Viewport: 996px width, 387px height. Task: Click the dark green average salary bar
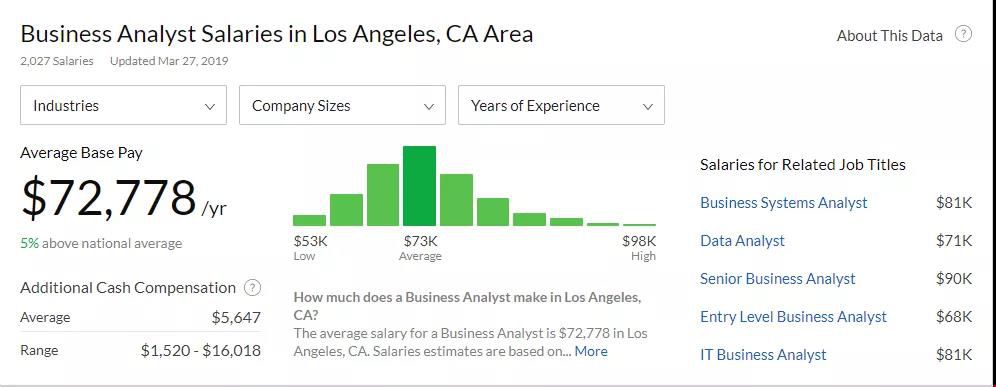[419, 186]
